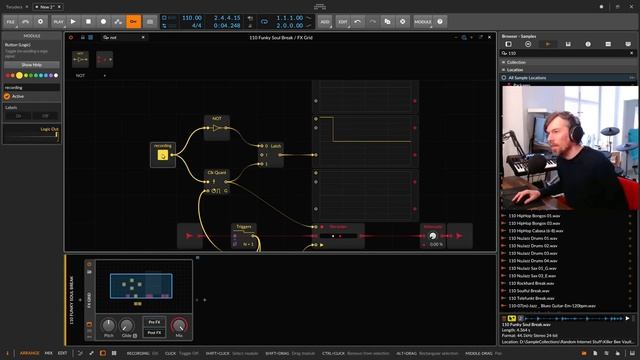Viewport: 640px width, 360px height.
Task: Switch to MIX view
Action: point(49,353)
